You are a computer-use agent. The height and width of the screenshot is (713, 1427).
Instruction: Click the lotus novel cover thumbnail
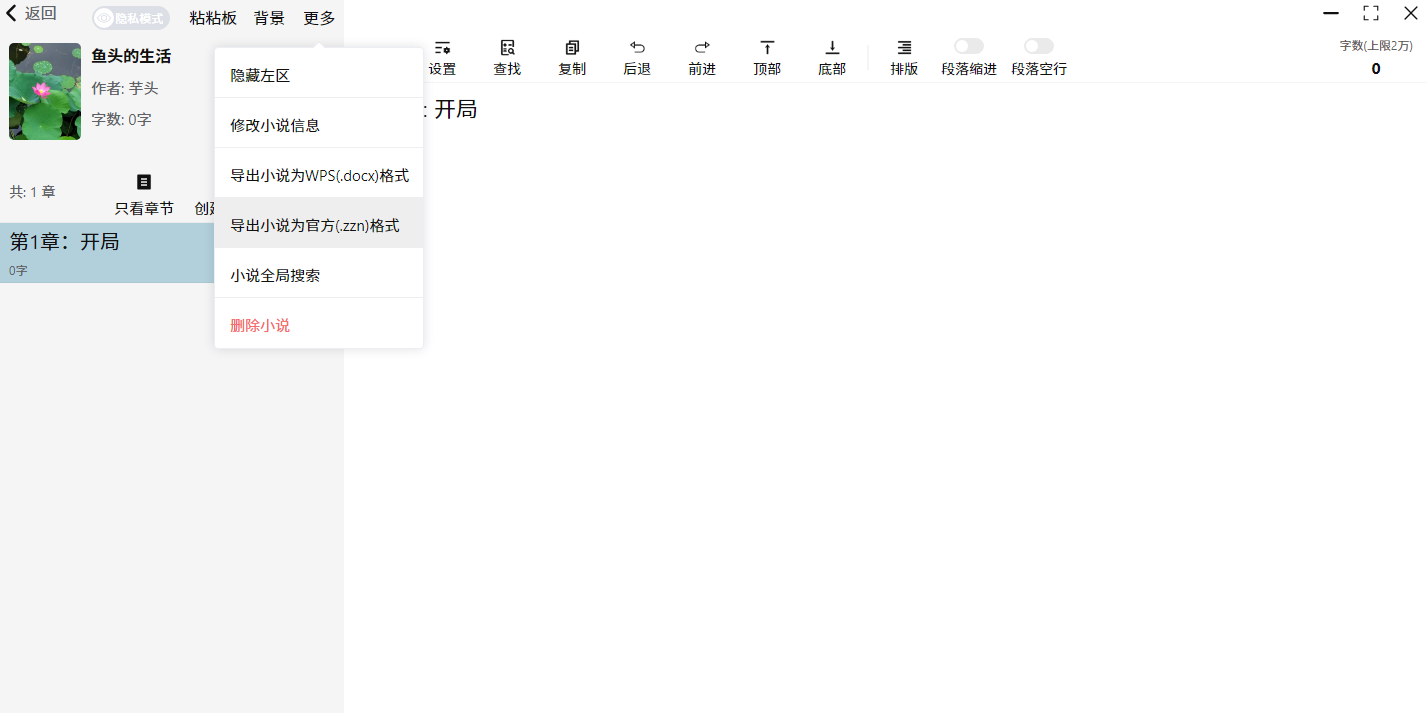[45, 91]
